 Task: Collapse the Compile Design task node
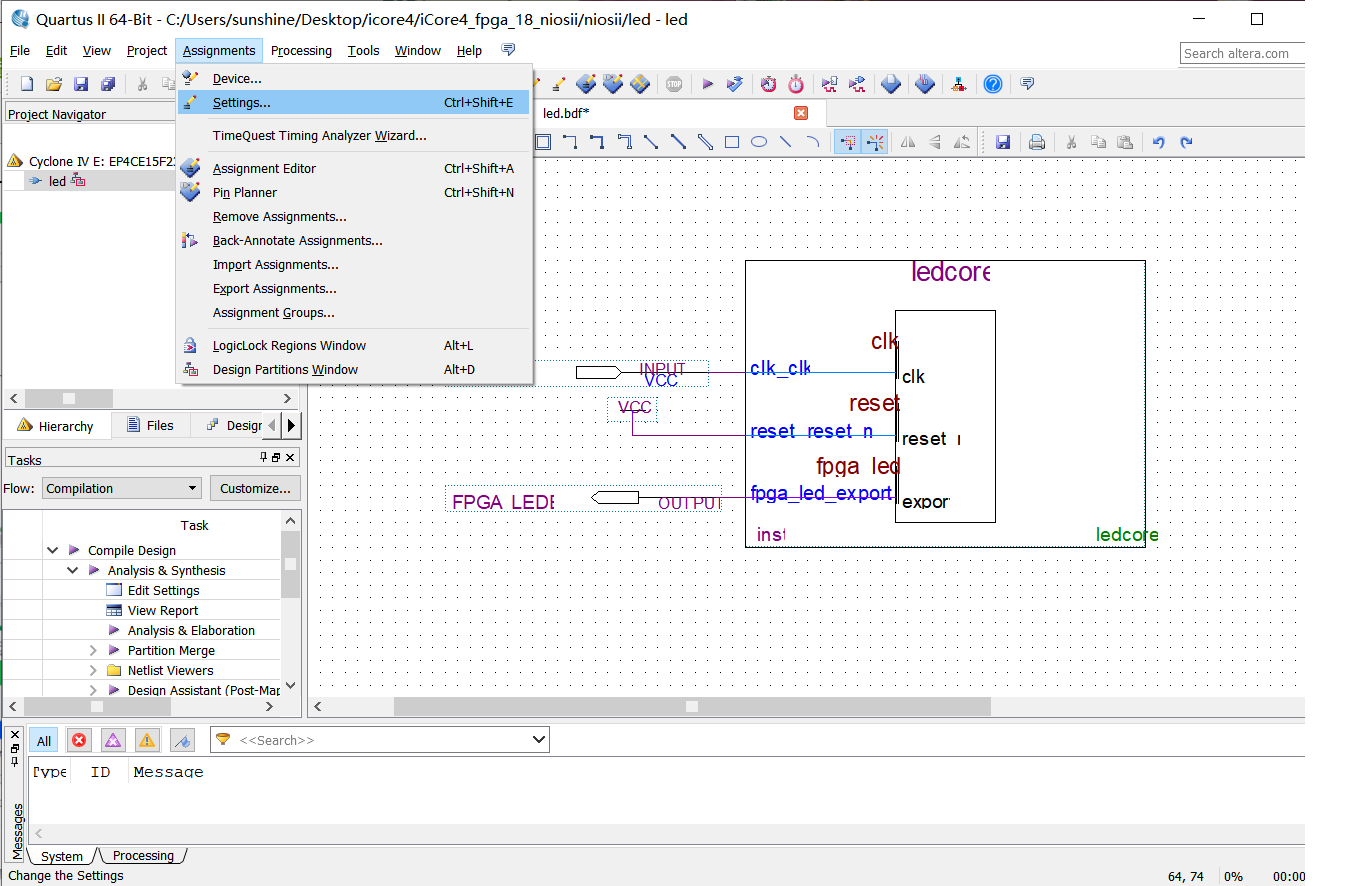[53, 550]
